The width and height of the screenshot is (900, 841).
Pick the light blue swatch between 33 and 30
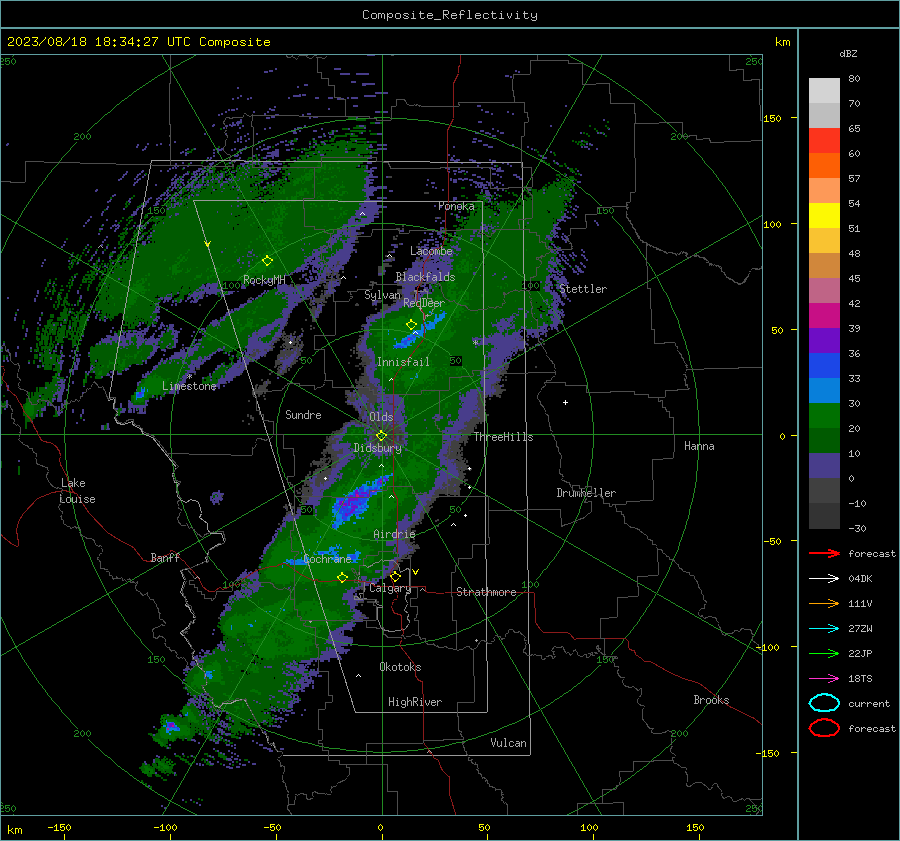pyautogui.click(x=824, y=390)
